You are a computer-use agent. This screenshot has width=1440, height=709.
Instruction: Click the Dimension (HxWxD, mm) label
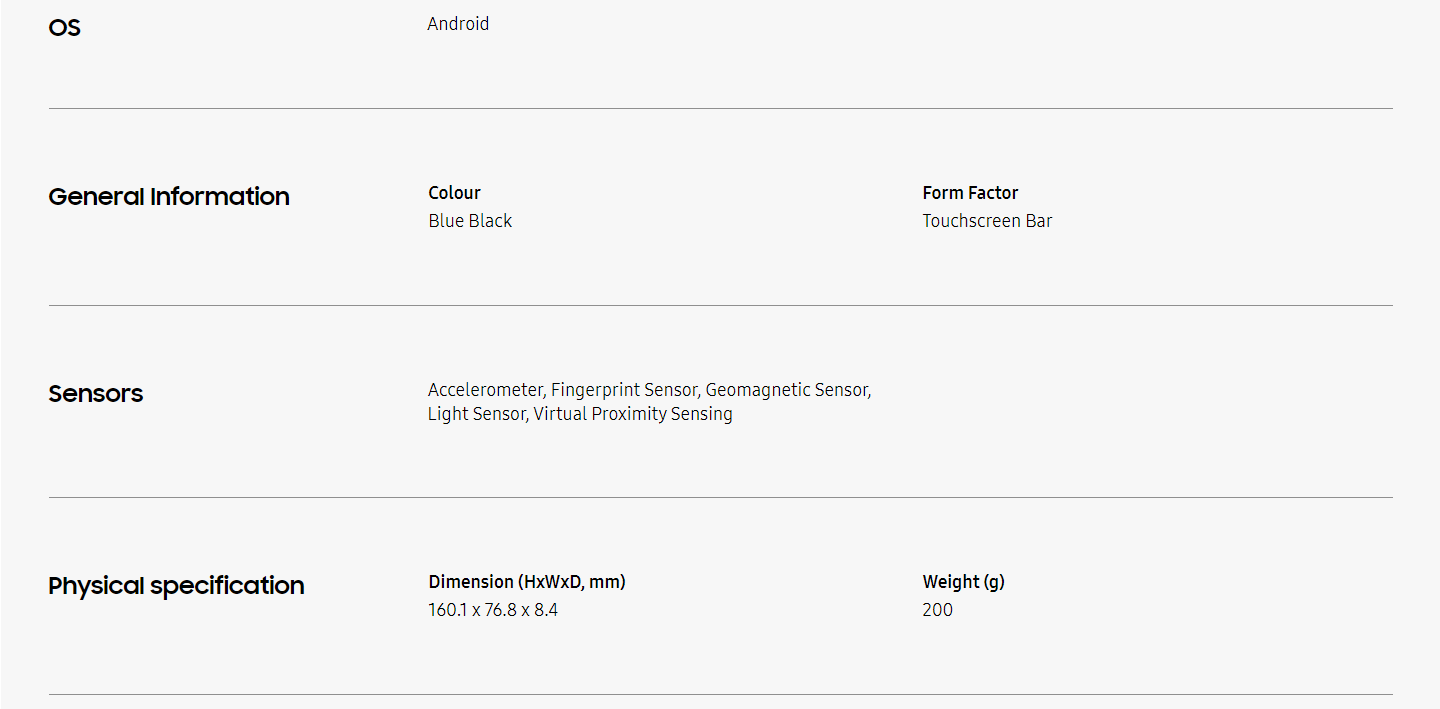tap(527, 582)
